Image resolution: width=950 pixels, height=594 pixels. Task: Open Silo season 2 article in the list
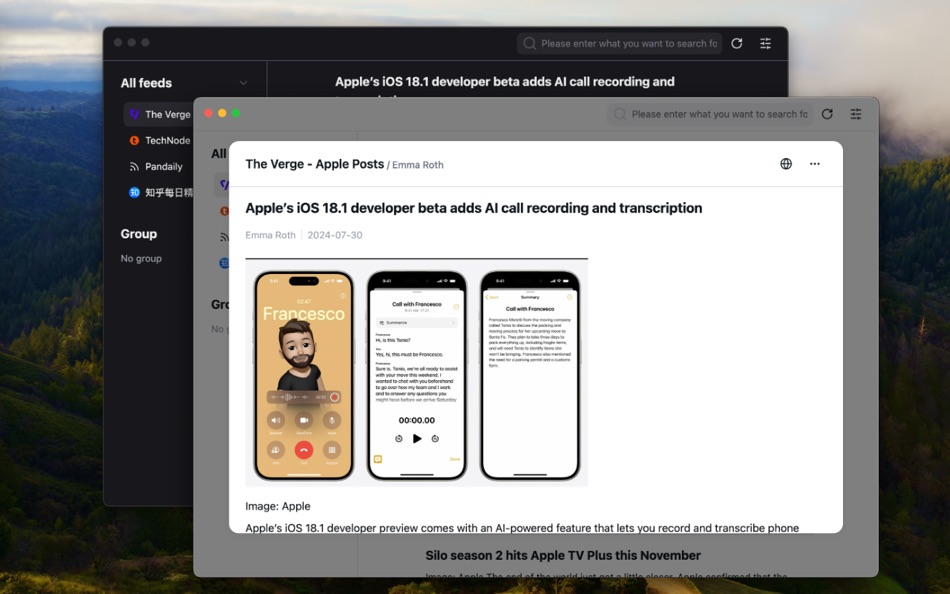(x=563, y=555)
